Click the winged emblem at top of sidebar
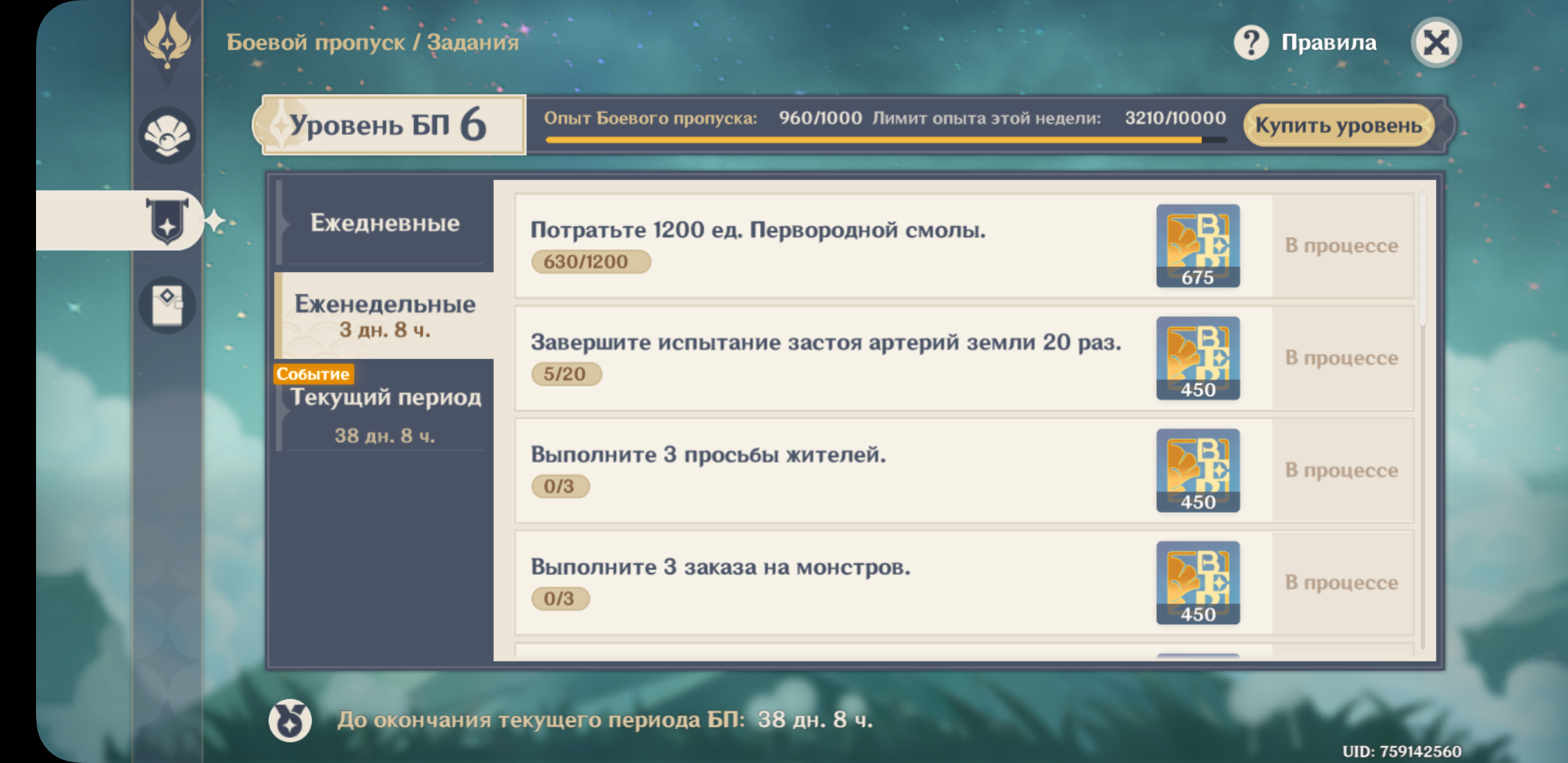Viewport: 1568px width, 763px height. click(167, 41)
